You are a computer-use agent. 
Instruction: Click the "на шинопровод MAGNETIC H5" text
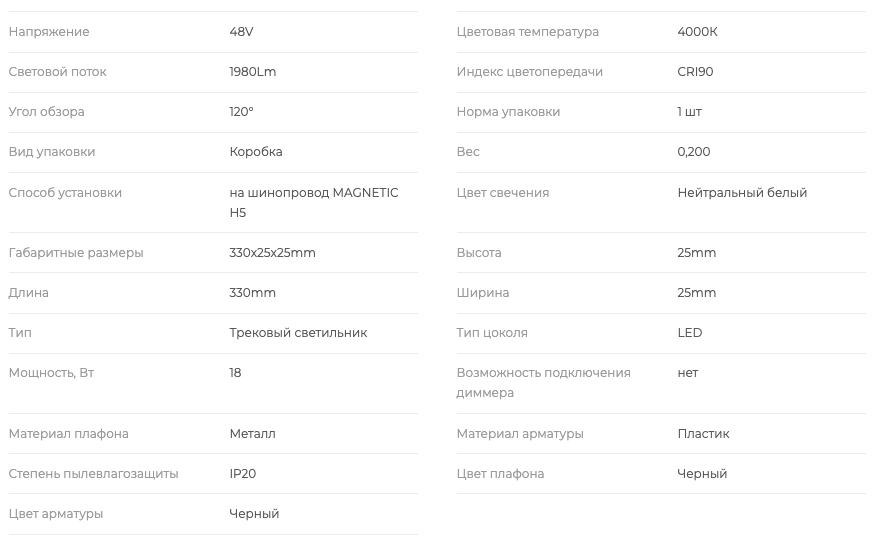pyautogui.click(x=313, y=202)
